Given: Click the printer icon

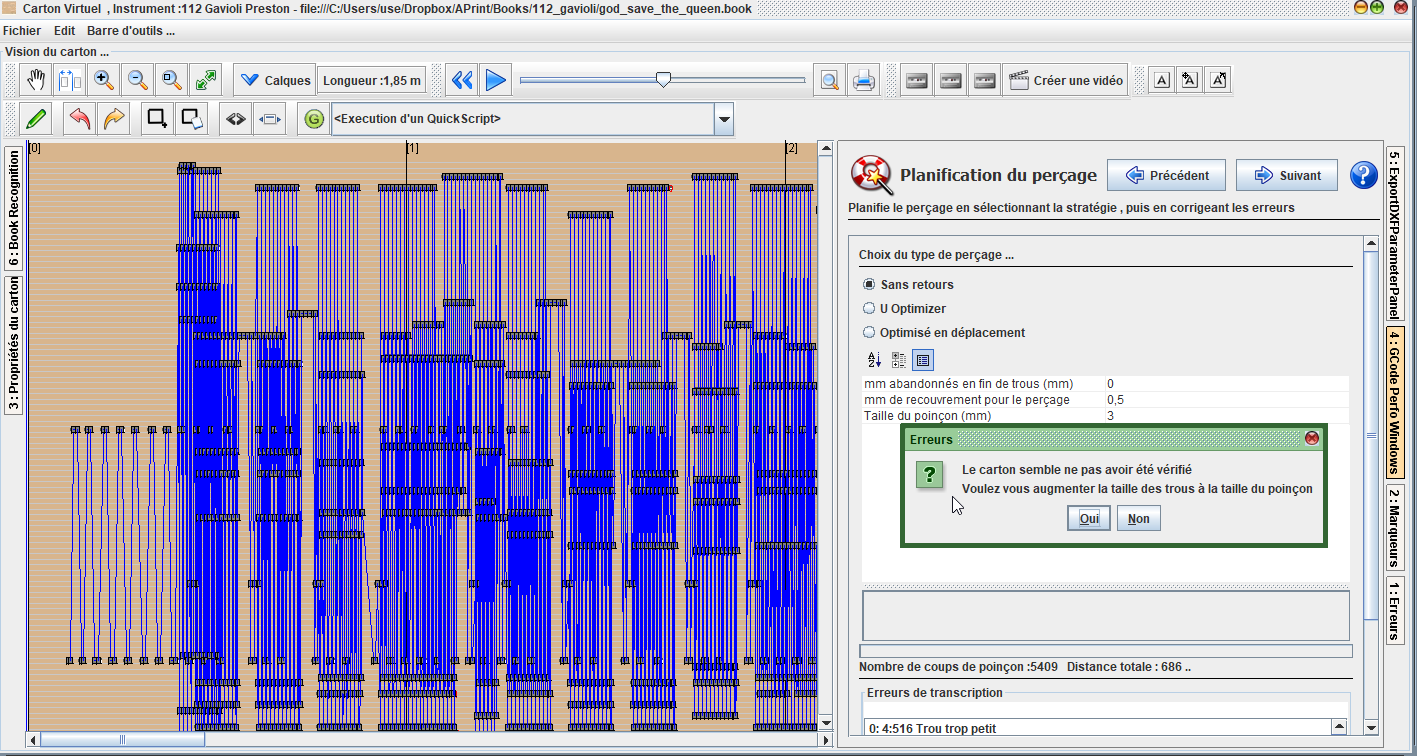Looking at the screenshot, I should click(x=863, y=81).
